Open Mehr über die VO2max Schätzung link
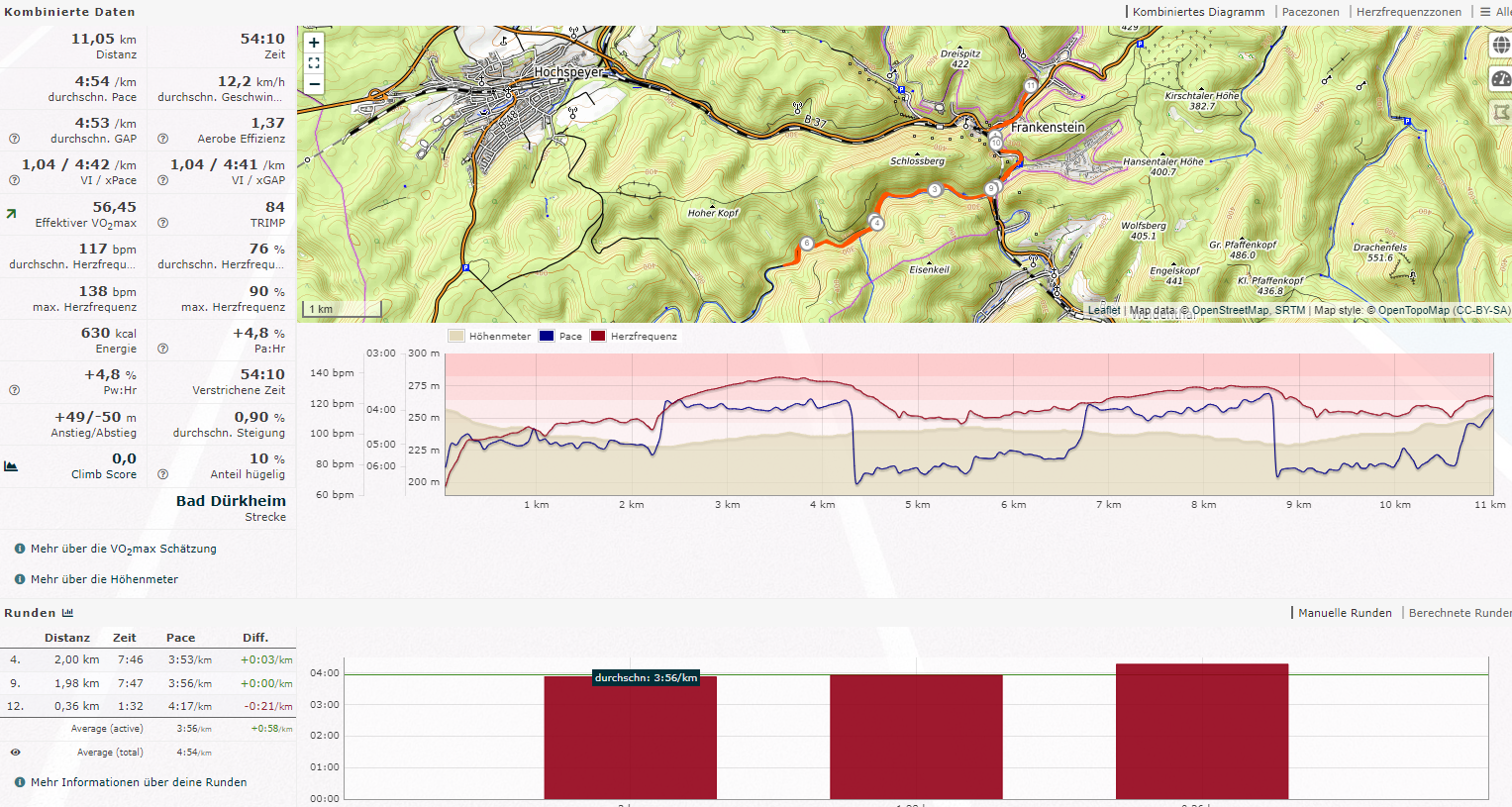The width and height of the screenshot is (1512, 807). click(123, 549)
